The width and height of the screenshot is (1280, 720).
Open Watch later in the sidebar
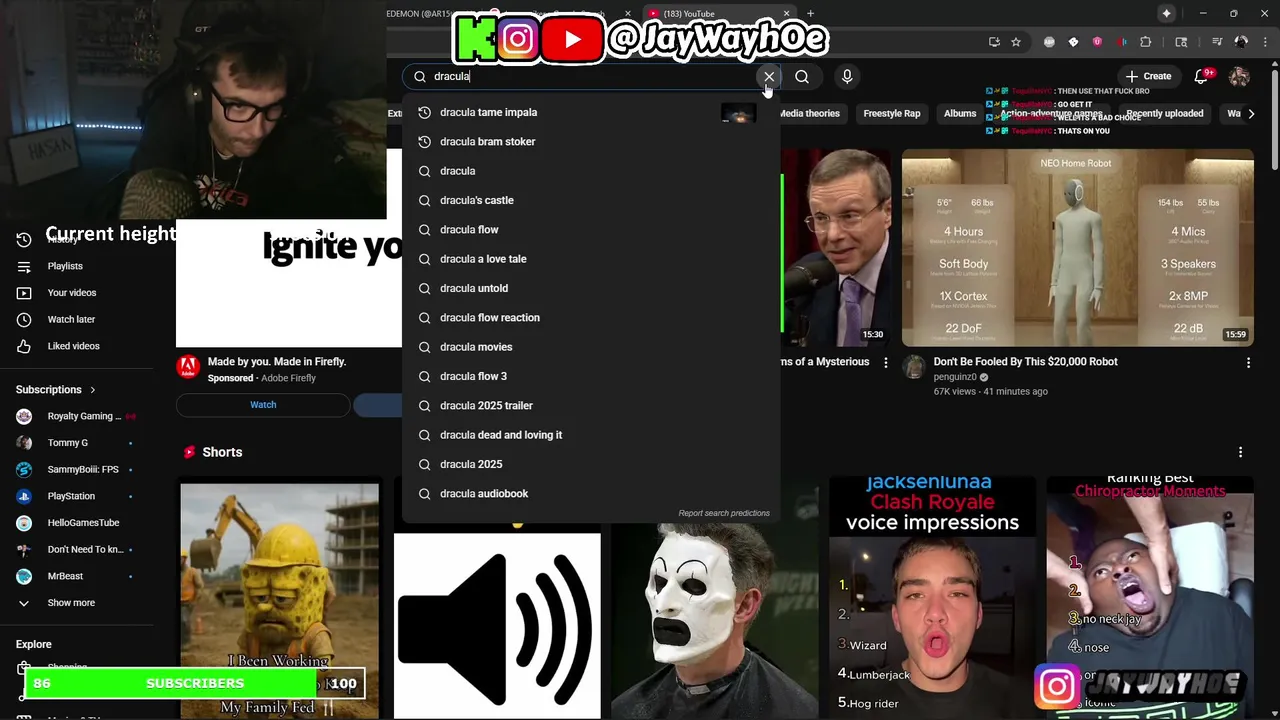coord(72,319)
